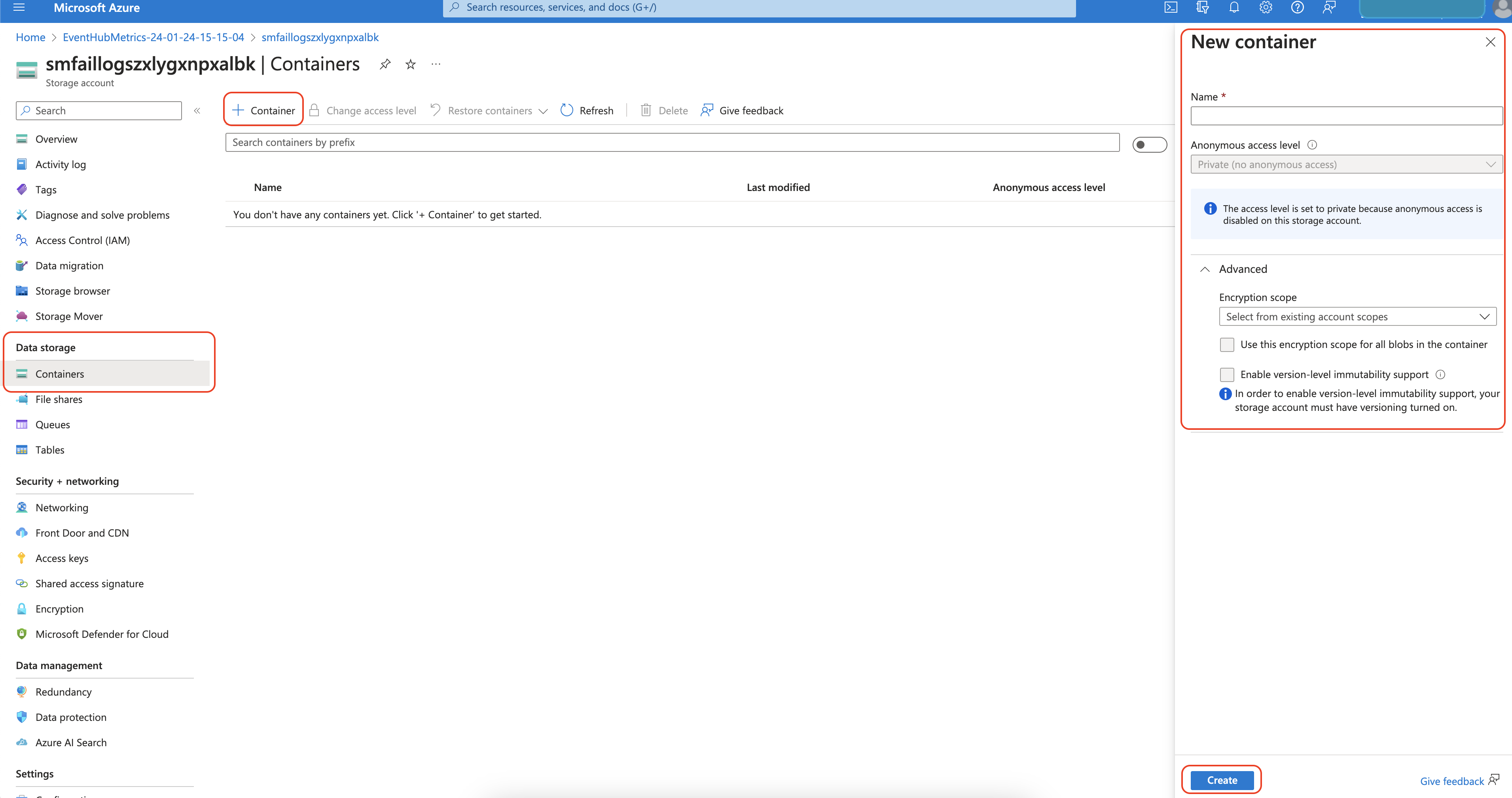Open the Encryption scope dropdown
1512x798 pixels.
point(1357,317)
